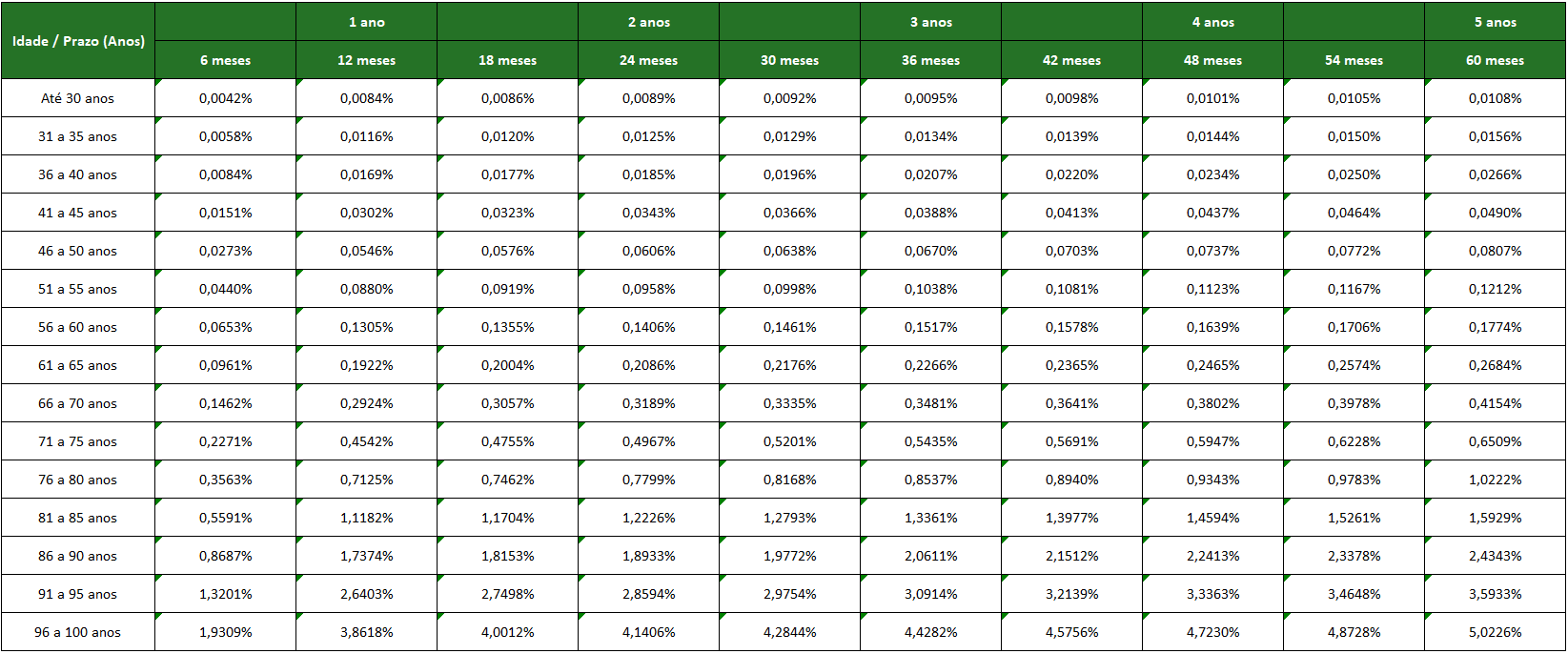Select the 0,1406% cell

648,327
